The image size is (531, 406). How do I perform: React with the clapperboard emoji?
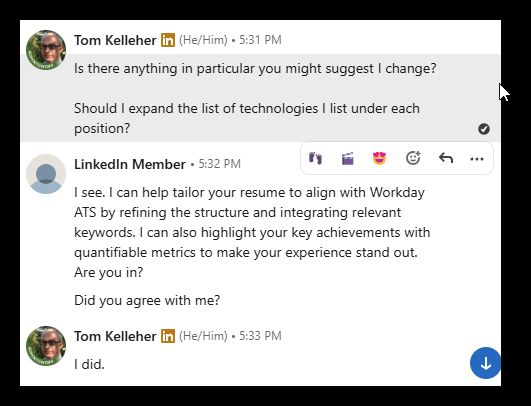347,158
